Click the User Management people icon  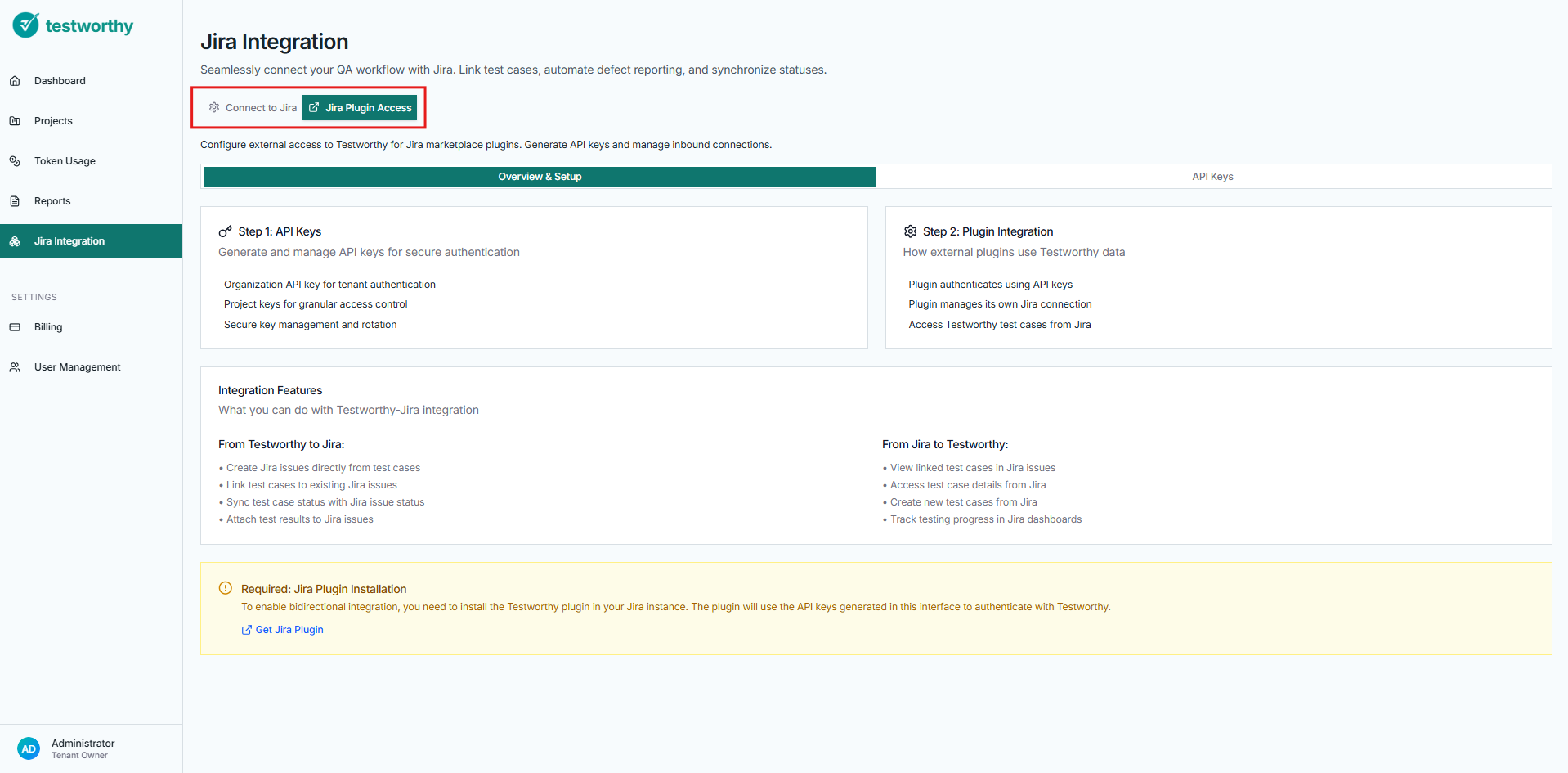(x=15, y=367)
